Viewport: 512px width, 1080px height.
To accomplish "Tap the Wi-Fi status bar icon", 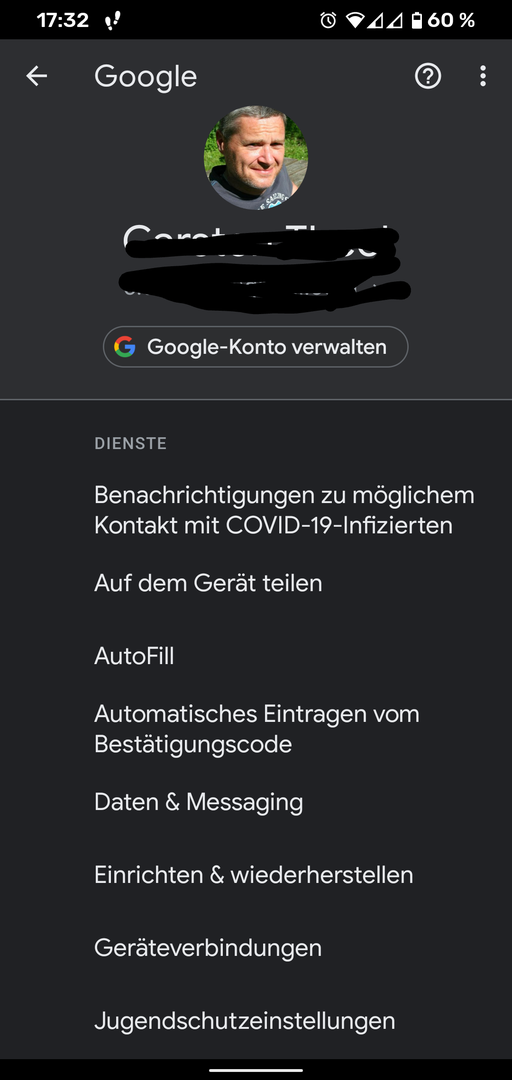I will pyautogui.click(x=355, y=21).
